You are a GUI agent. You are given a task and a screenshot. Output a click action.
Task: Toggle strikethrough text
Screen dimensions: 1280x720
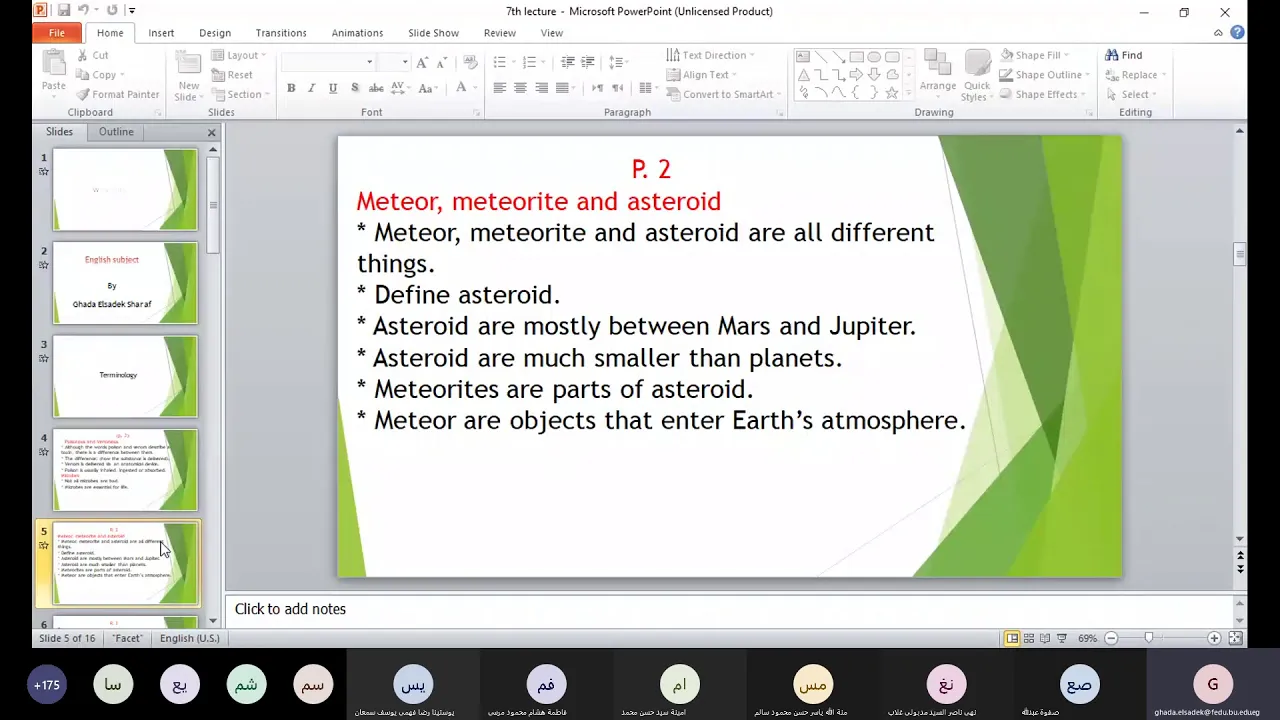[377, 88]
